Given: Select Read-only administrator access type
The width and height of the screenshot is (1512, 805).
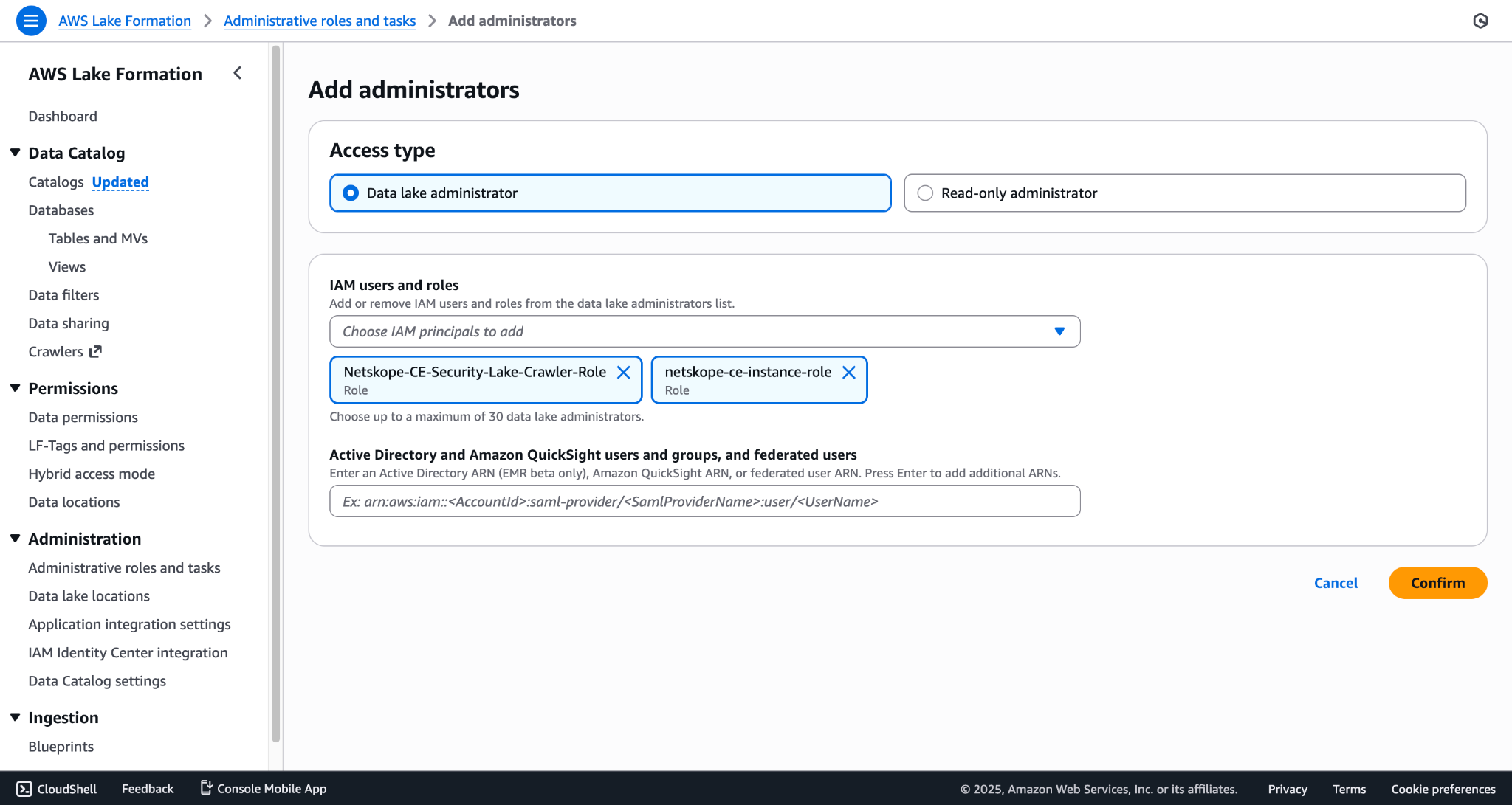Looking at the screenshot, I should [x=1185, y=193].
